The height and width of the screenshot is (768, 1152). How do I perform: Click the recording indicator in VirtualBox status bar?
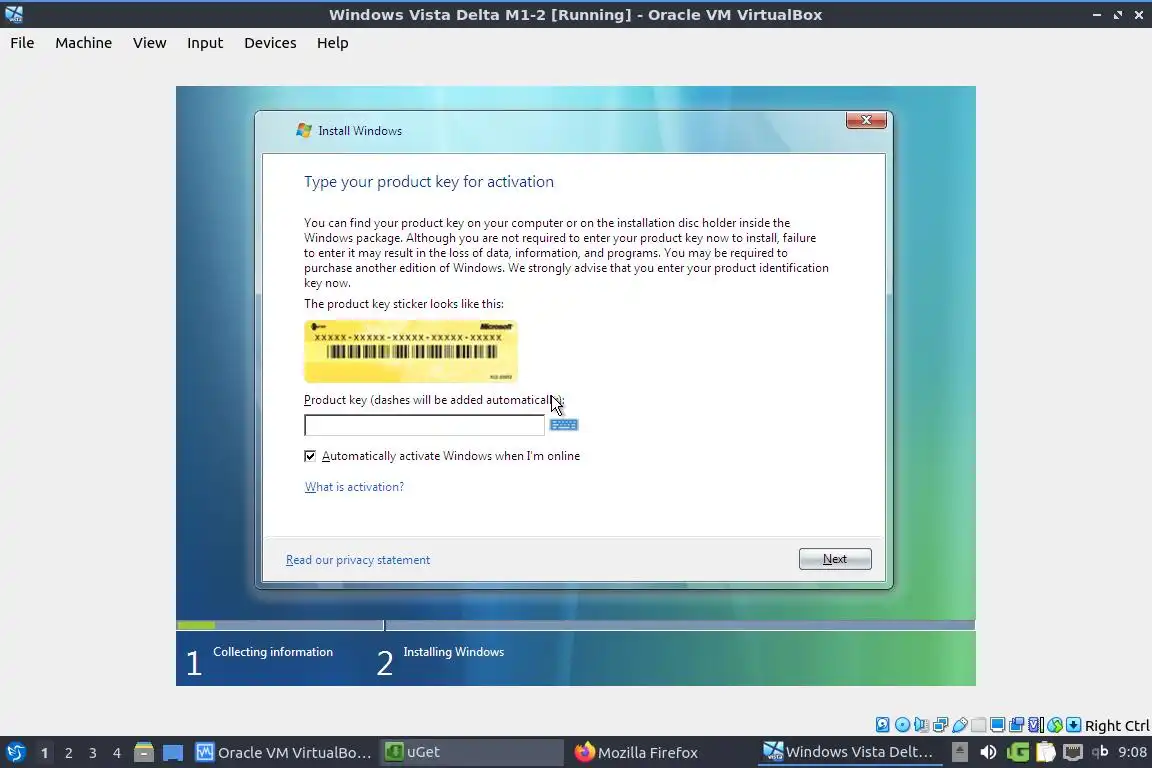(1017, 725)
